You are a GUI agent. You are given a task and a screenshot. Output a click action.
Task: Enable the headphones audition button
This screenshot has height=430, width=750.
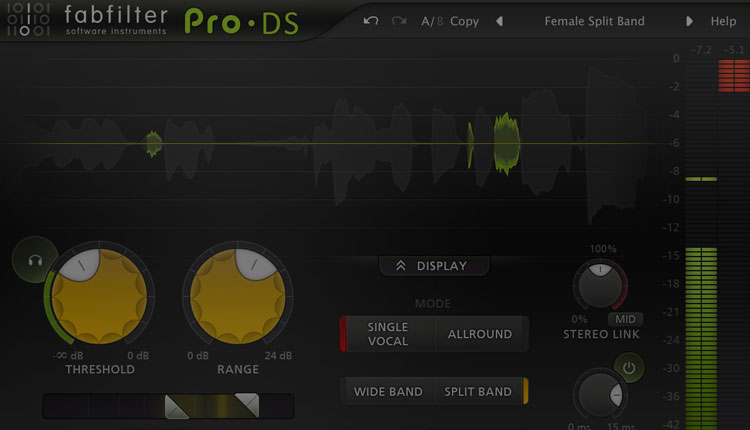point(35,260)
